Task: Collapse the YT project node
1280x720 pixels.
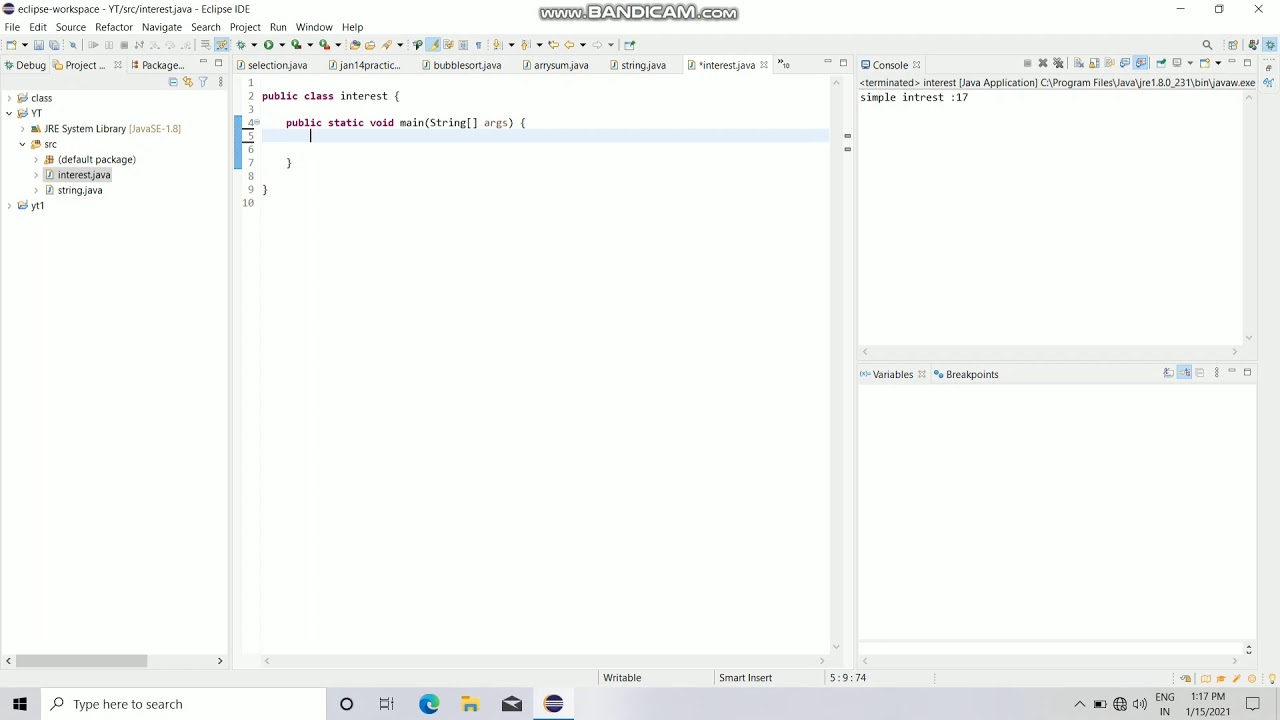Action: [x=9, y=113]
